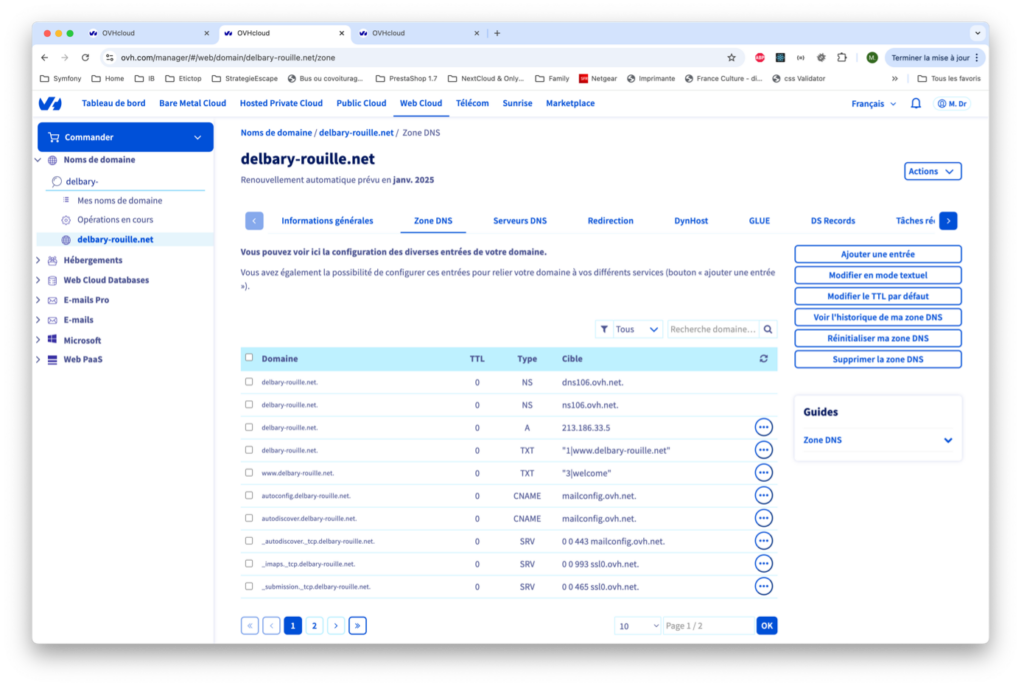
Task: Expand Web Cloud Databases in sidebar
Action: (x=38, y=280)
